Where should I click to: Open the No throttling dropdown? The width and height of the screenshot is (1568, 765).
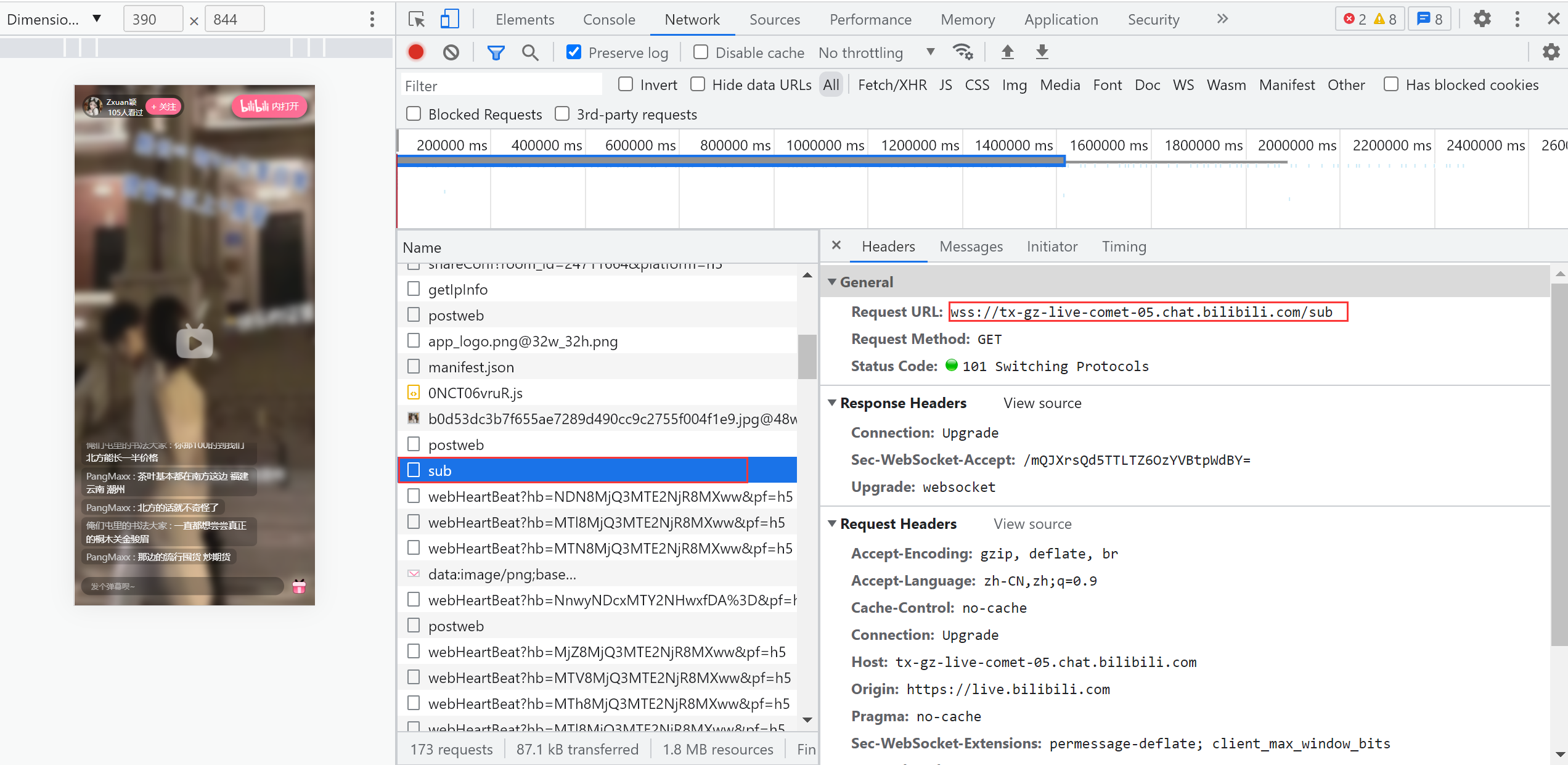[x=876, y=52]
